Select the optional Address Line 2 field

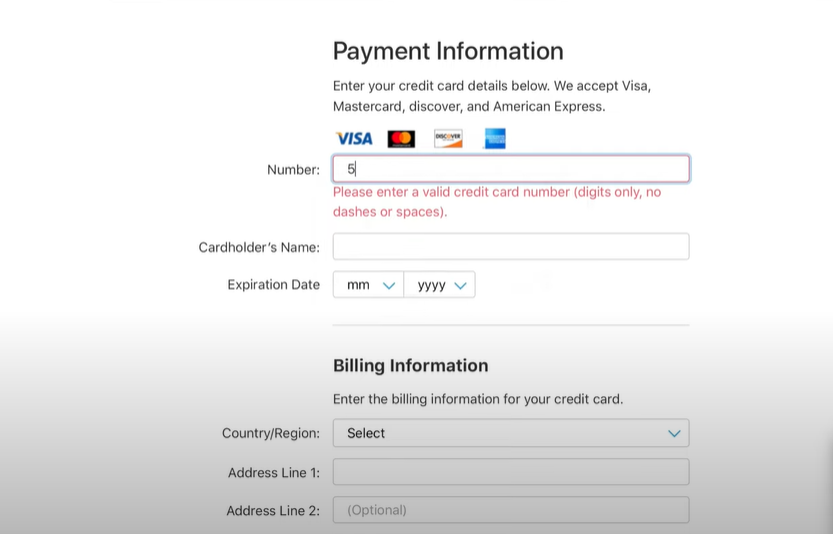click(511, 510)
